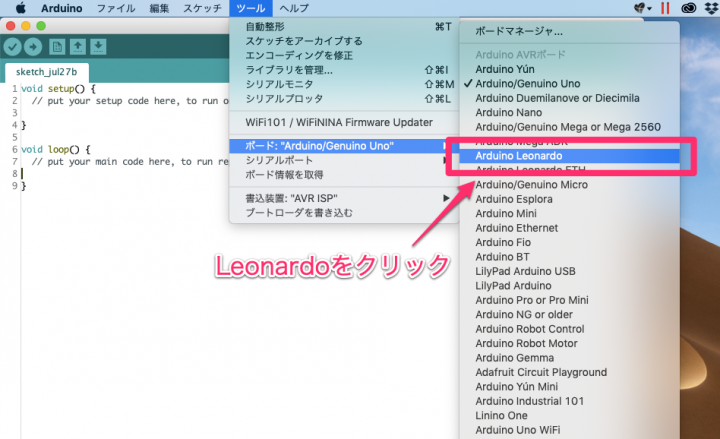
Task: Click WiFi101 / WiFiNINA Firmware Updater
Action: coord(338,123)
